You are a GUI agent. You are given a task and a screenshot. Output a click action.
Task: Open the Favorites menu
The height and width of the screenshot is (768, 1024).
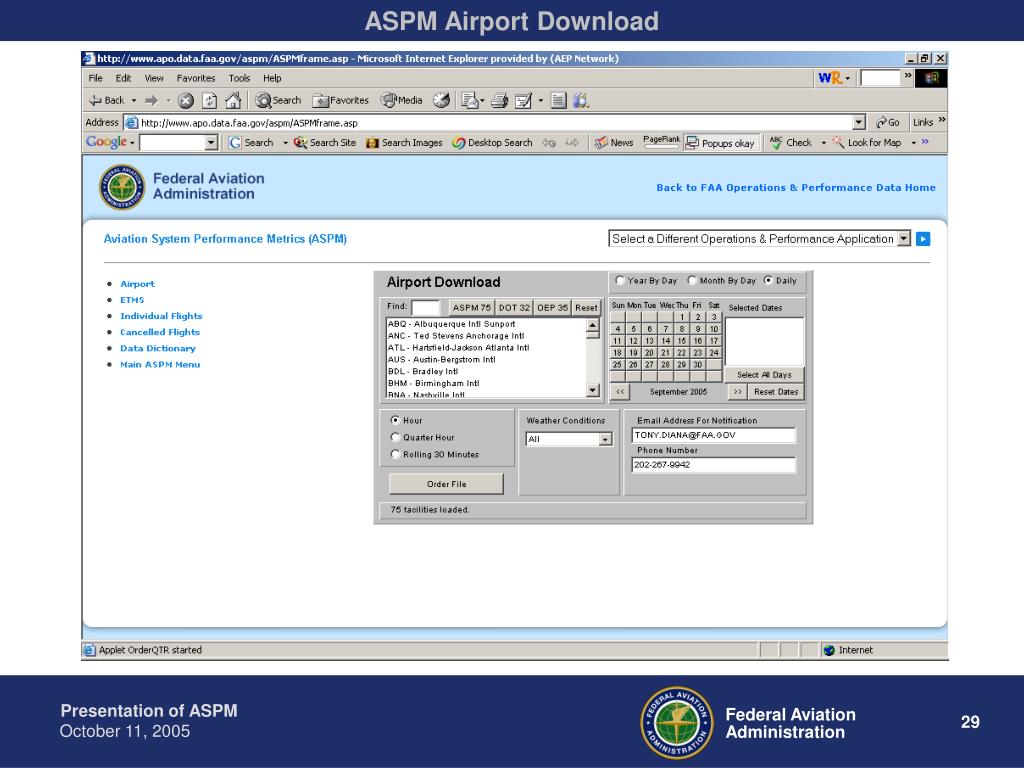coord(196,78)
